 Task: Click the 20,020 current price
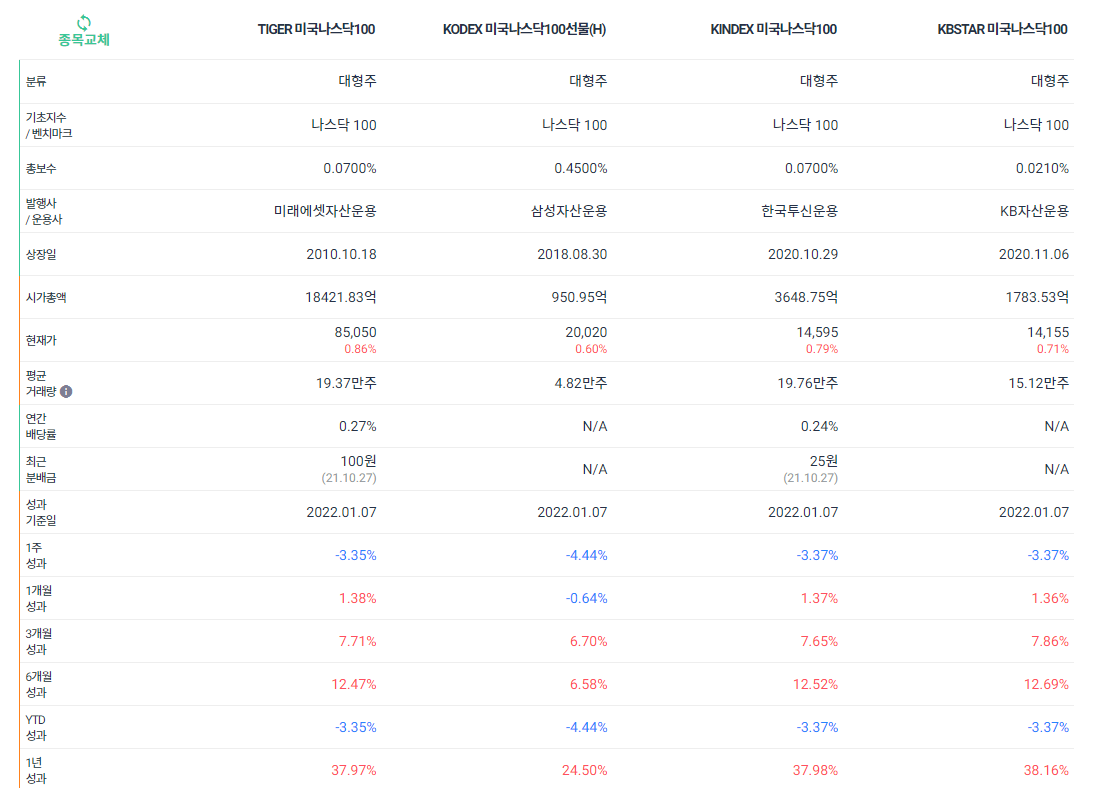pyautogui.click(x=586, y=332)
